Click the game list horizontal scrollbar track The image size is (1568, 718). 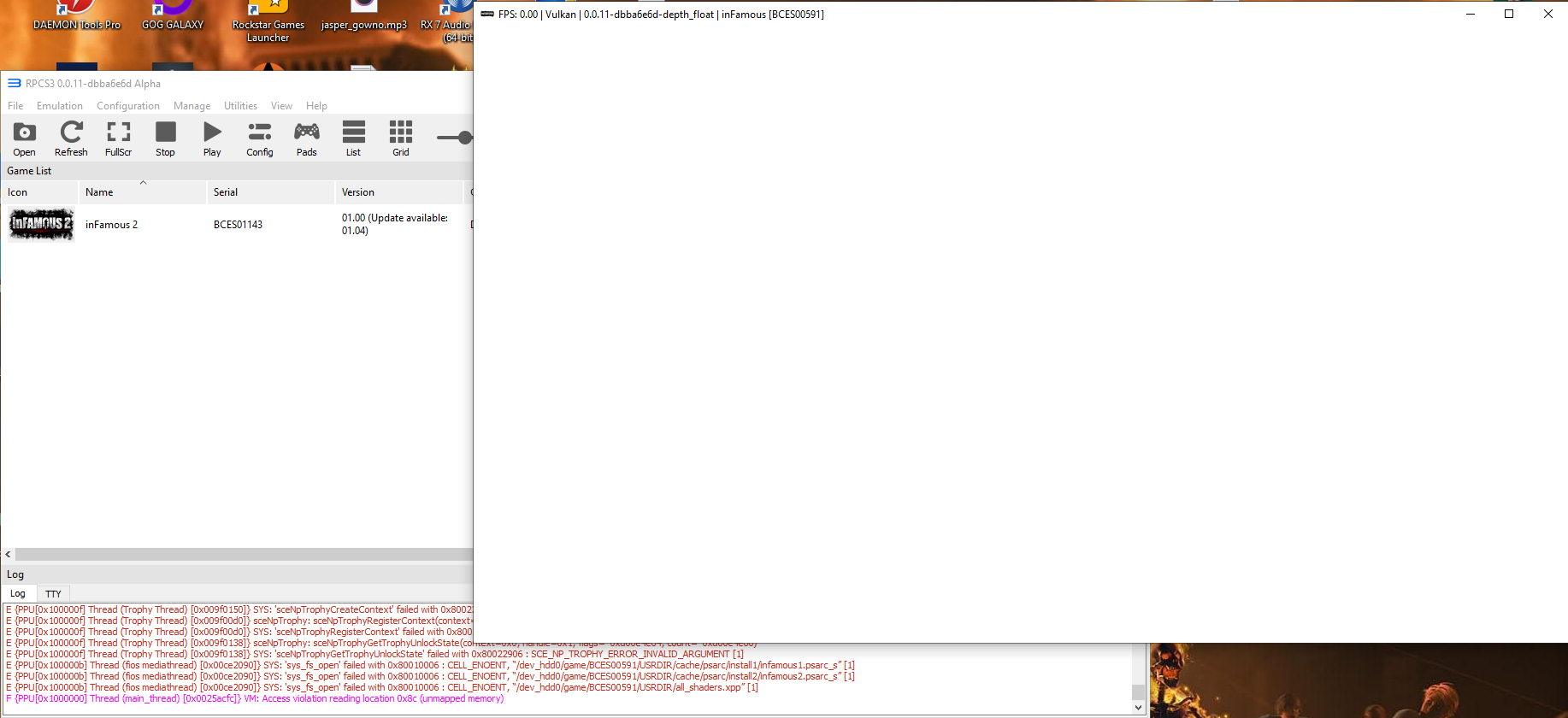tap(244, 554)
